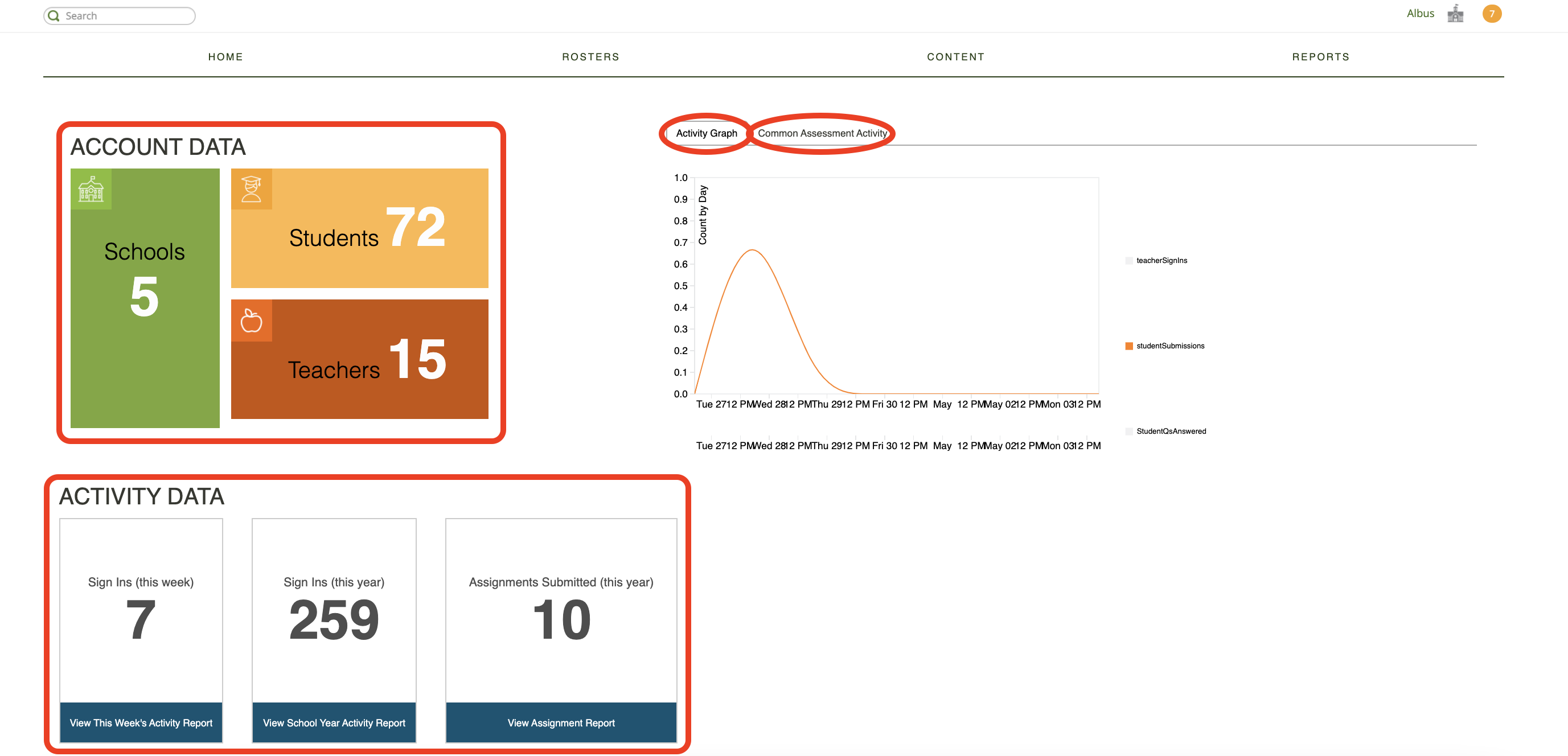Click the graduate student icon on Students tile
This screenshot has width=1568, height=756.
click(x=251, y=190)
